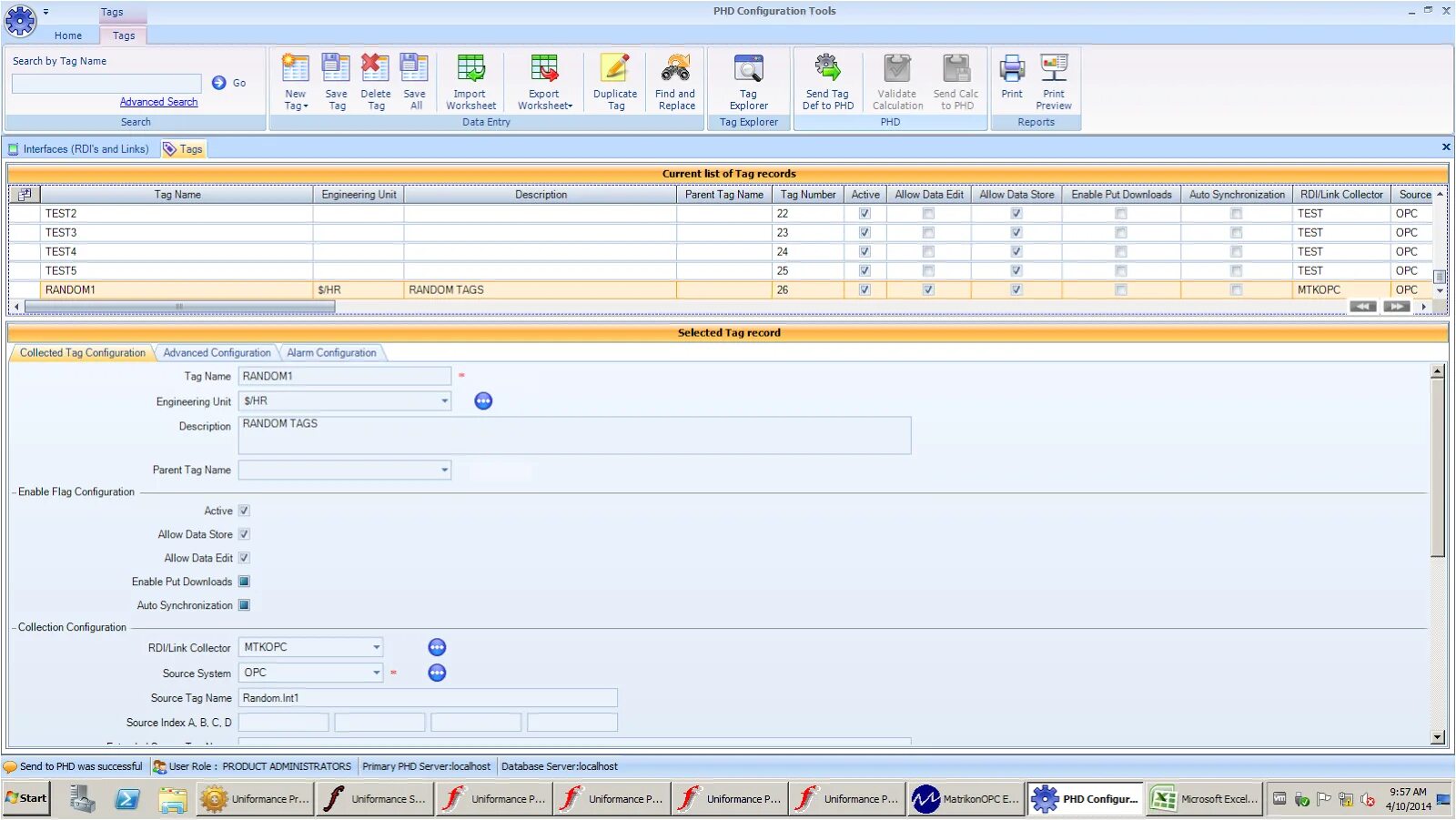Open the quick access toolbar dropdown
The width and height of the screenshot is (1456, 820).
(x=45, y=12)
